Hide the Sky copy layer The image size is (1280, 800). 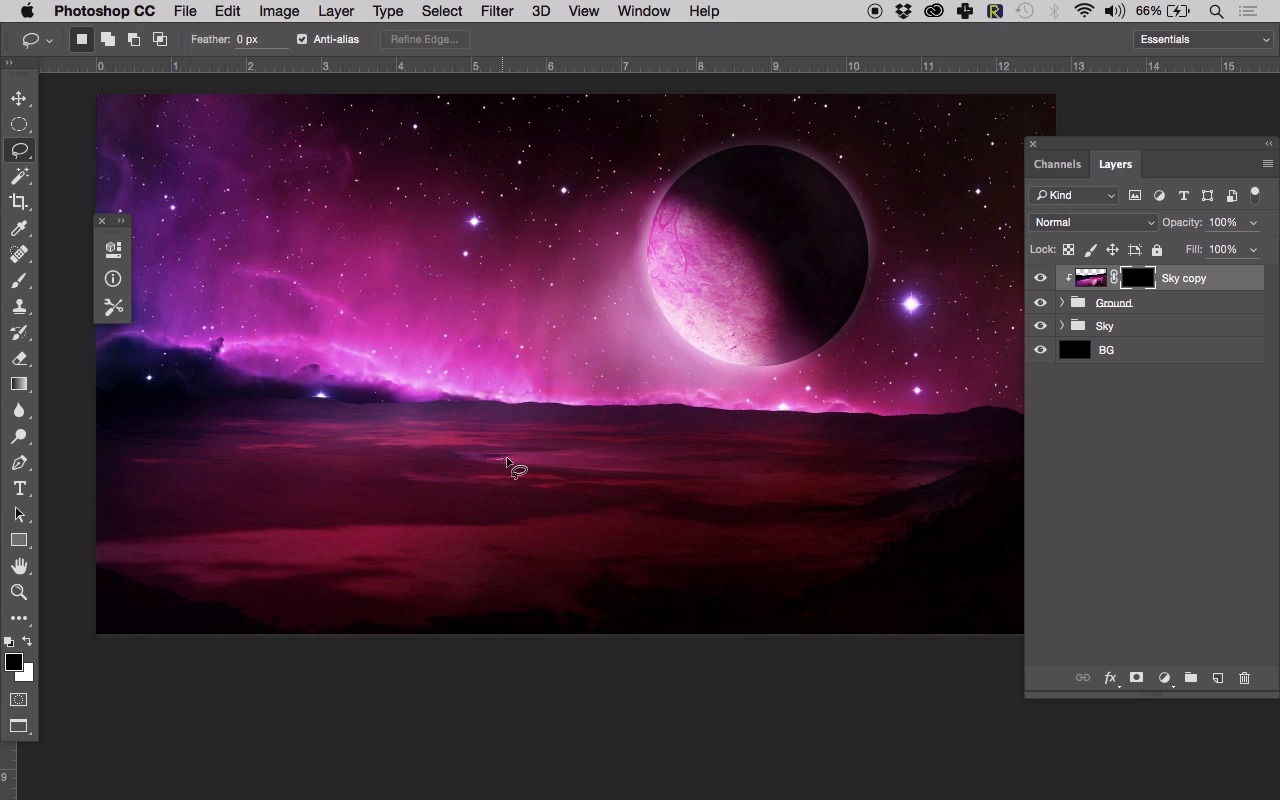coord(1040,278)
